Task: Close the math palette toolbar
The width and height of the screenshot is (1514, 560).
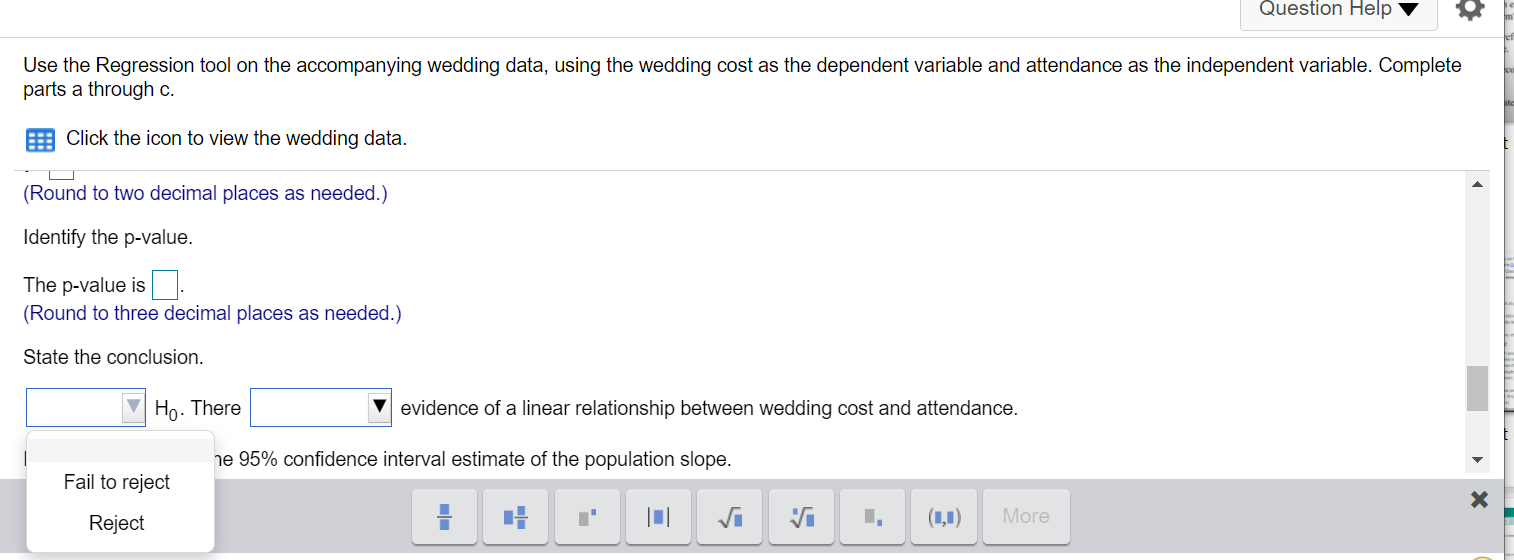Action: (1479, 500)
